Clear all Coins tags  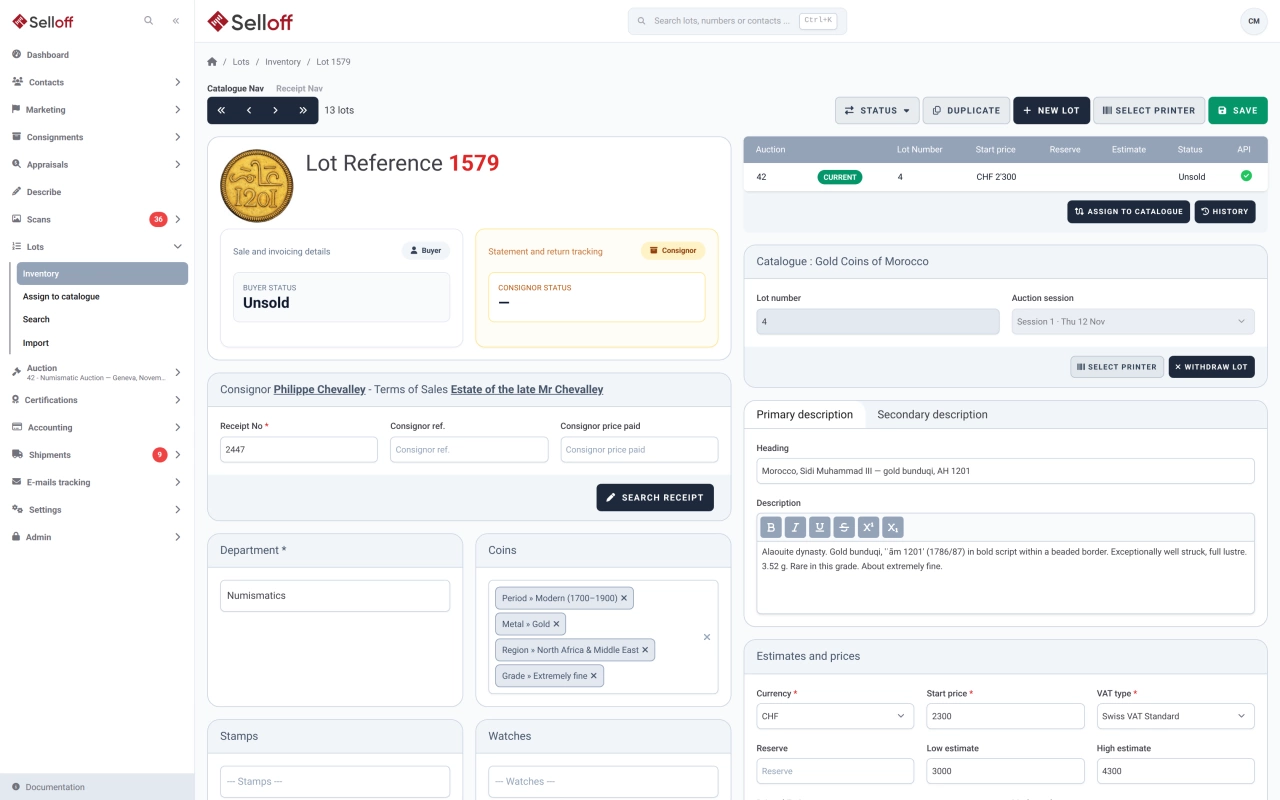pos(707,637)
